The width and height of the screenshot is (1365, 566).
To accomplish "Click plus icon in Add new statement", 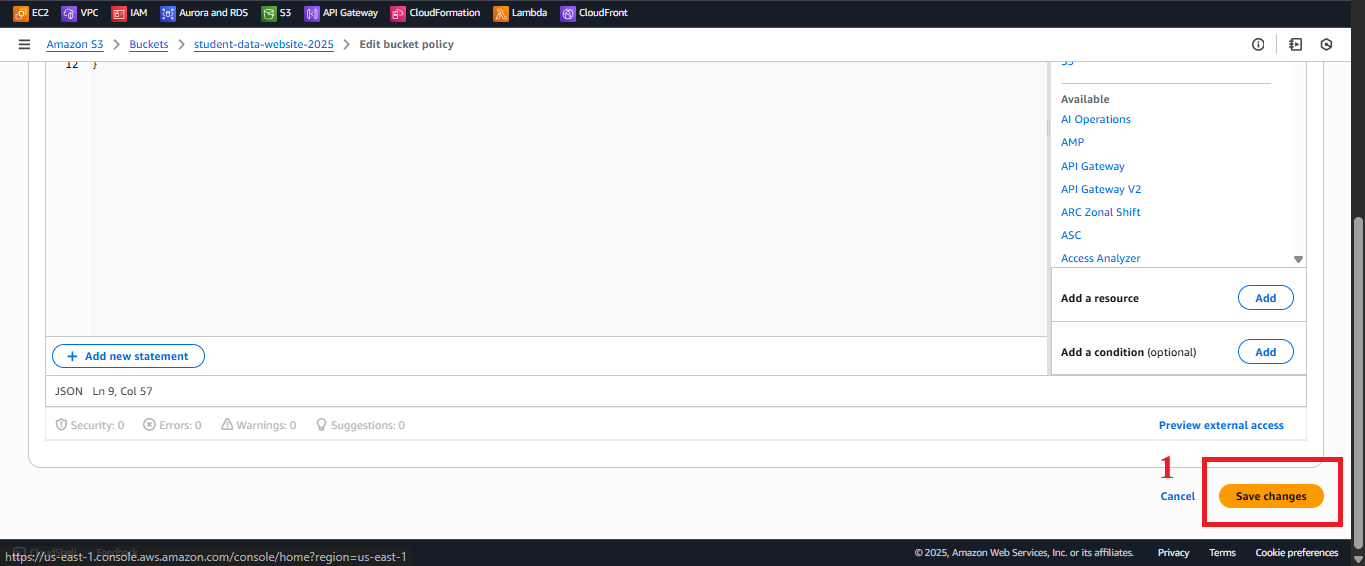I will [x=72, y=356].
